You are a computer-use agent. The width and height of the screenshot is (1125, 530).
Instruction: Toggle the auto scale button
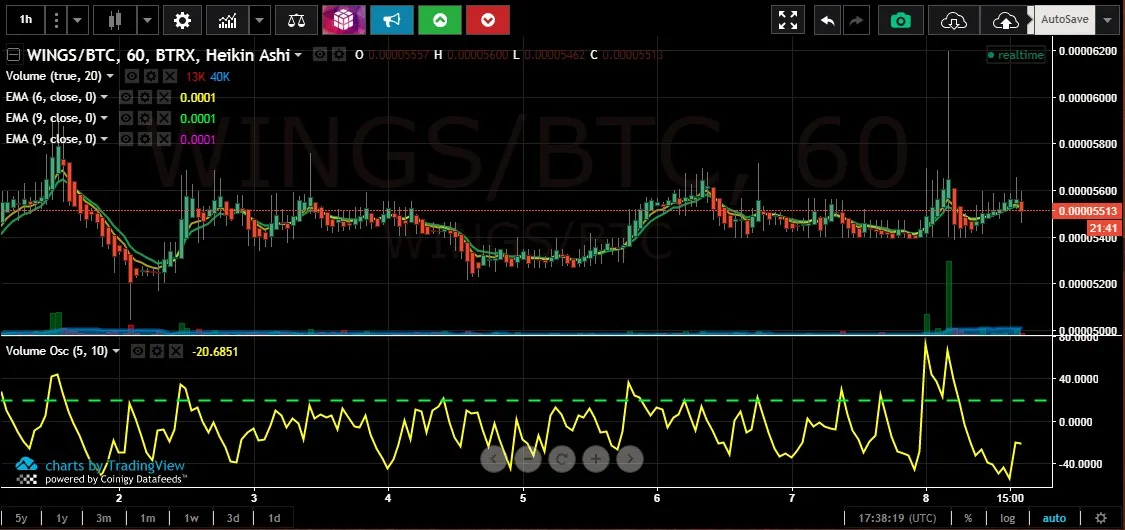(x=1054, y=518)
